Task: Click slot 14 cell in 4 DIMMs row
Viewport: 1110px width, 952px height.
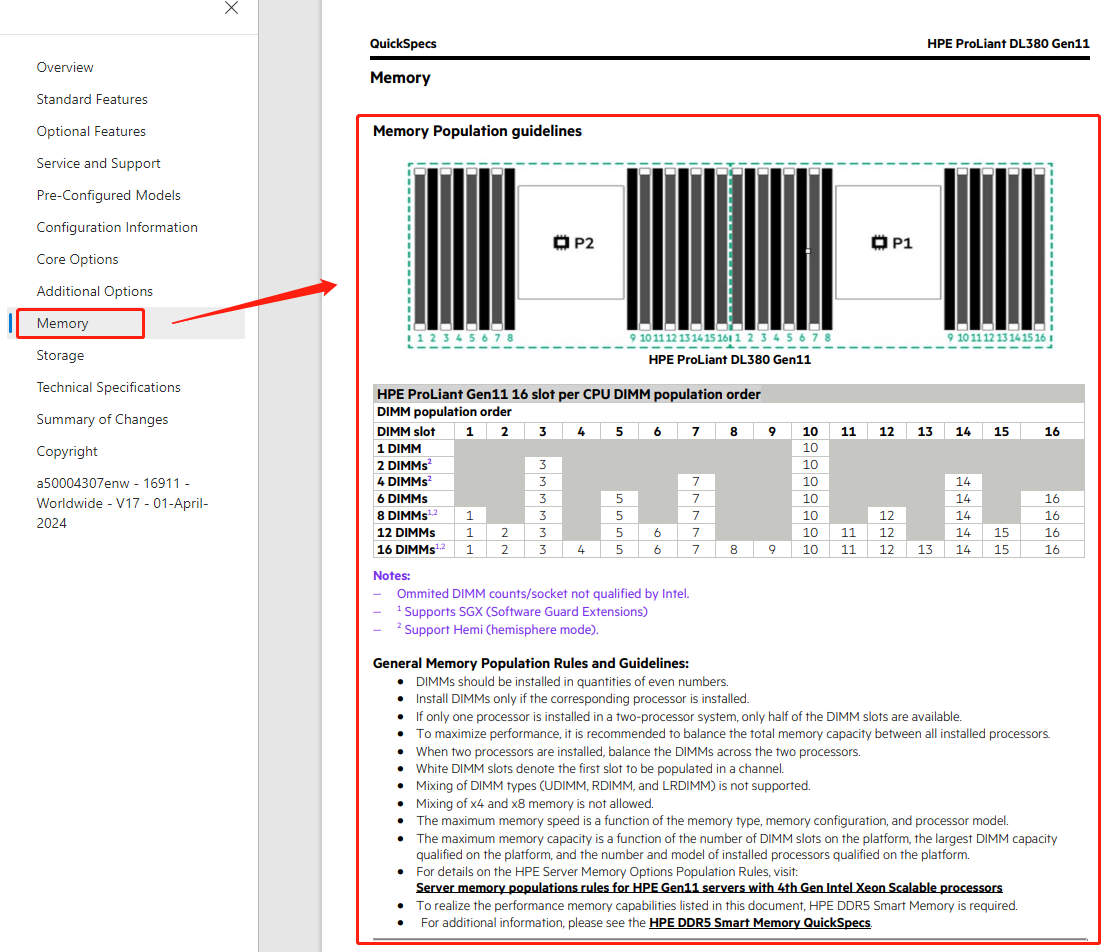Action: coord(963,482)
